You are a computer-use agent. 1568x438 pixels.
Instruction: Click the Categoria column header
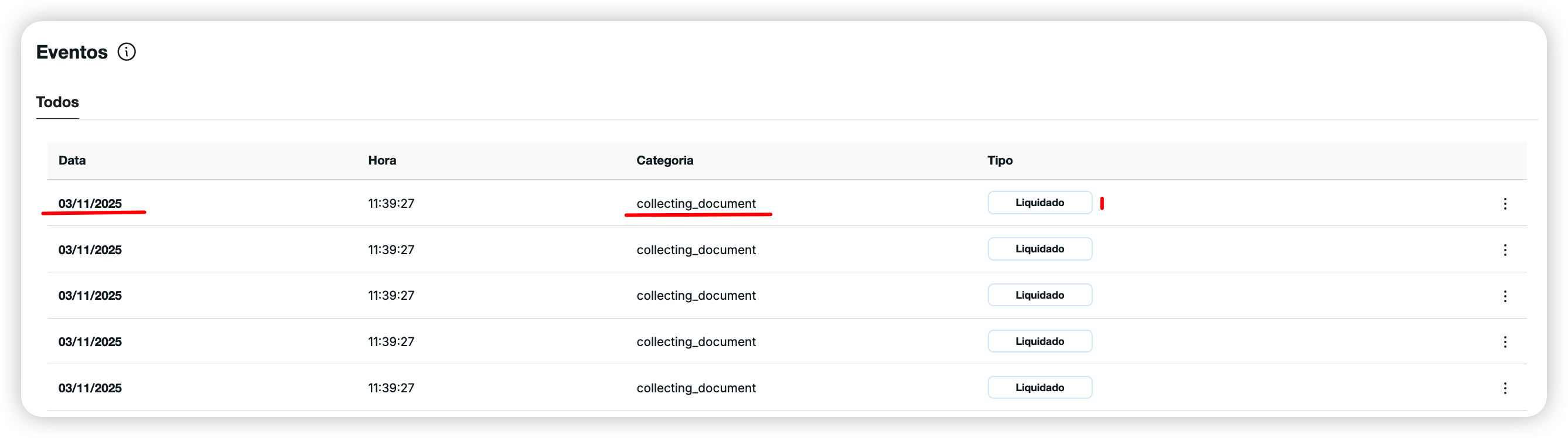664,160
